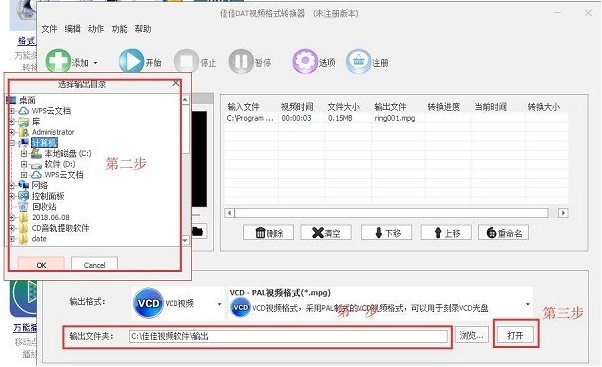Click the ring001.mpg output file cell
The height and width of the screenshot is (367, 602).
point(395,118)
